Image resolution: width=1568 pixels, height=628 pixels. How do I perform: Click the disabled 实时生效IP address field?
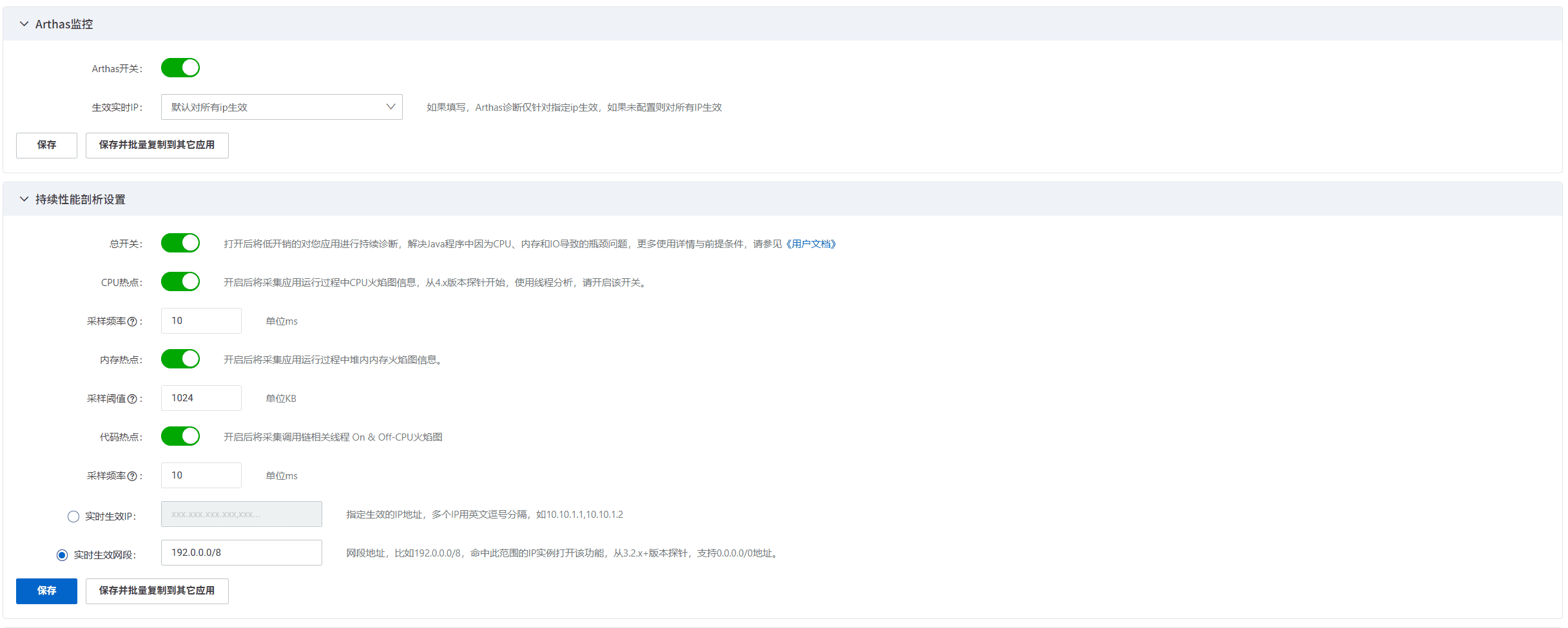242,514
